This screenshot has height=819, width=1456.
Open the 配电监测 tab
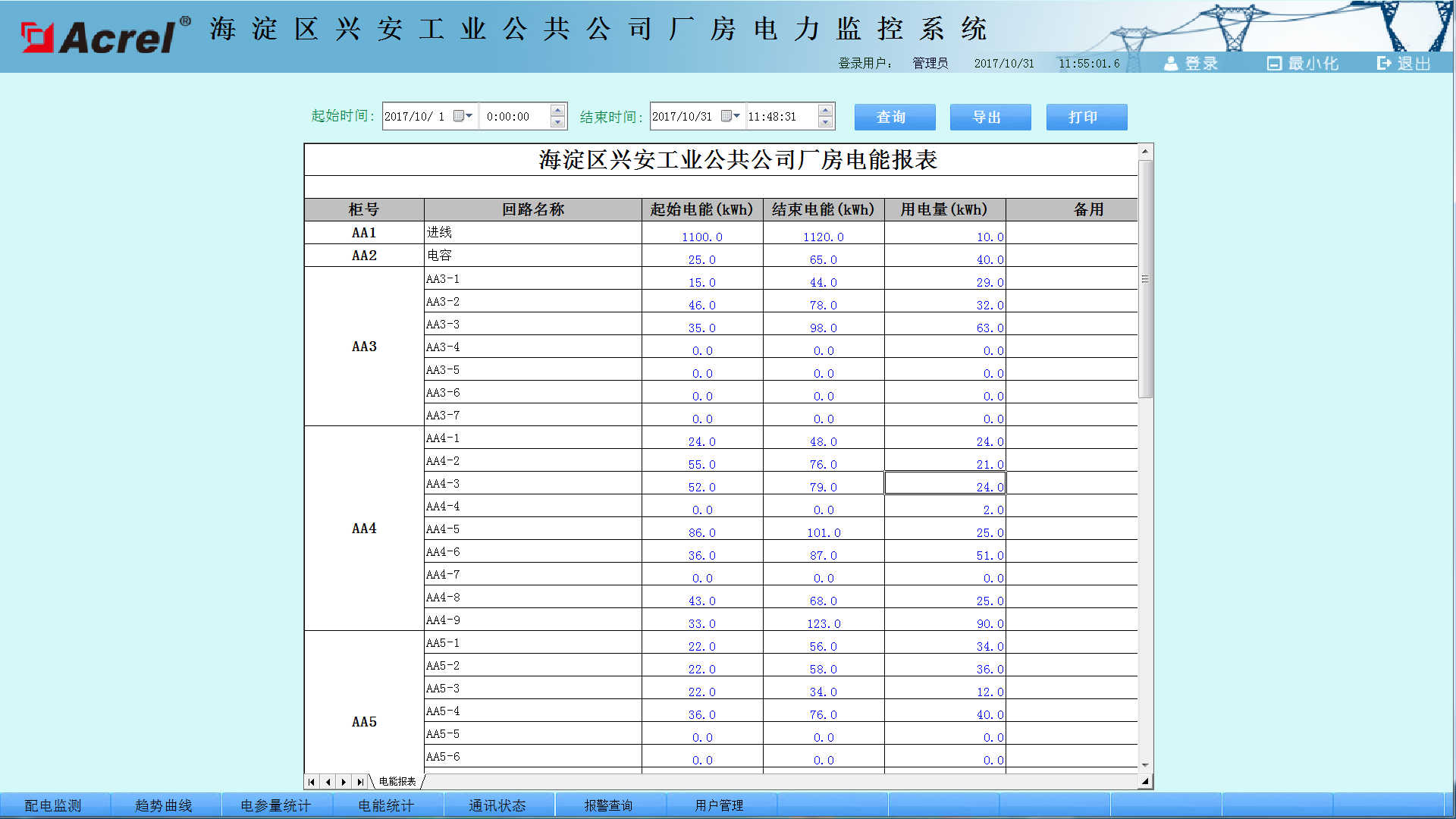(x=55, y=805)
